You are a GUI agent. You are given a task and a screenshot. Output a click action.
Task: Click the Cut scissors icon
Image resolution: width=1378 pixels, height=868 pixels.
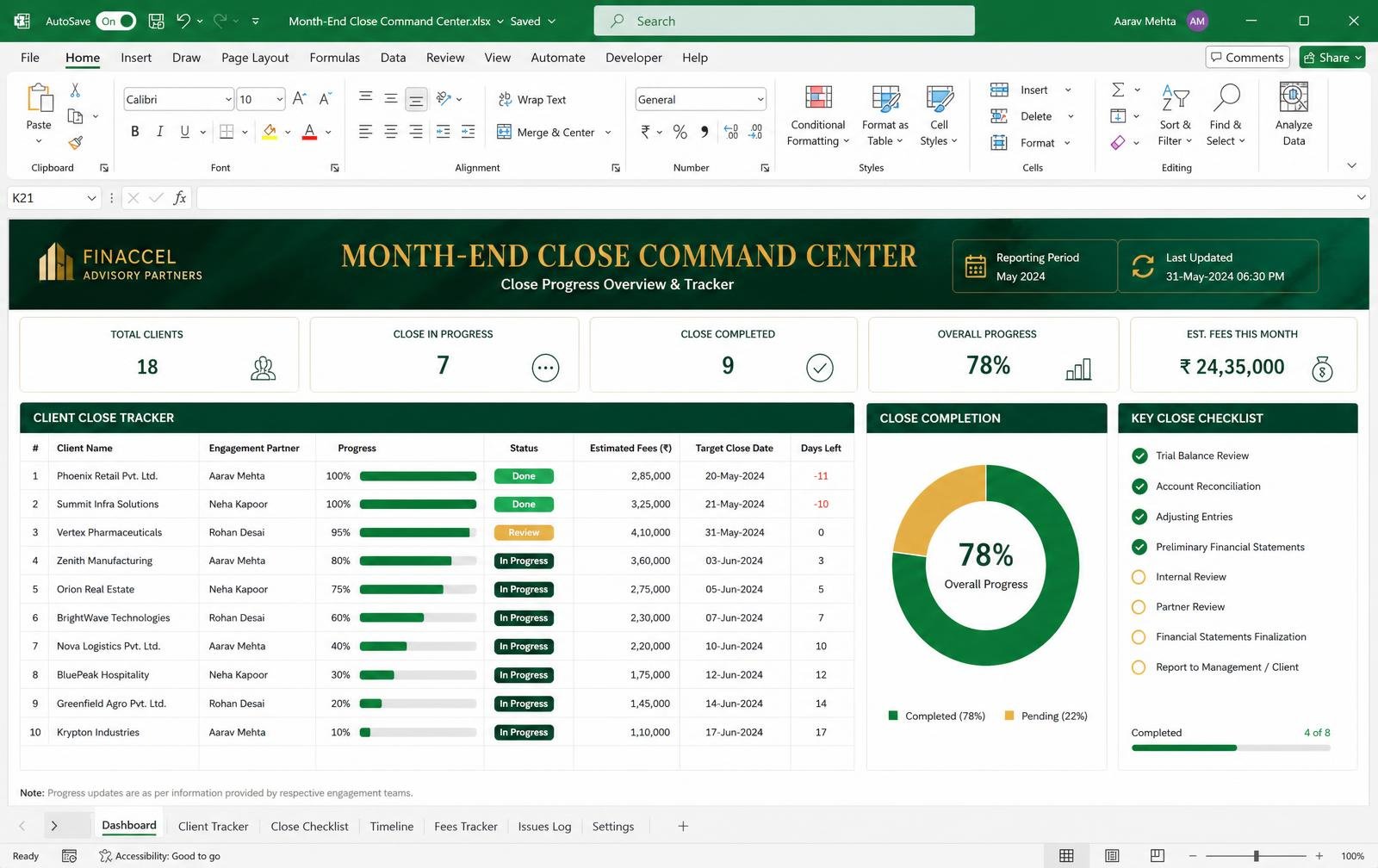click(75, 90)
